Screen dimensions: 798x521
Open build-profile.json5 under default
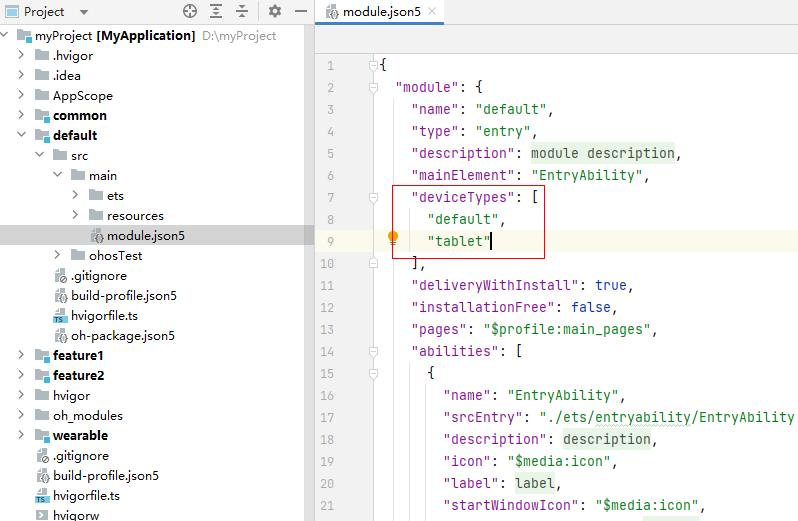click(123, 296)
